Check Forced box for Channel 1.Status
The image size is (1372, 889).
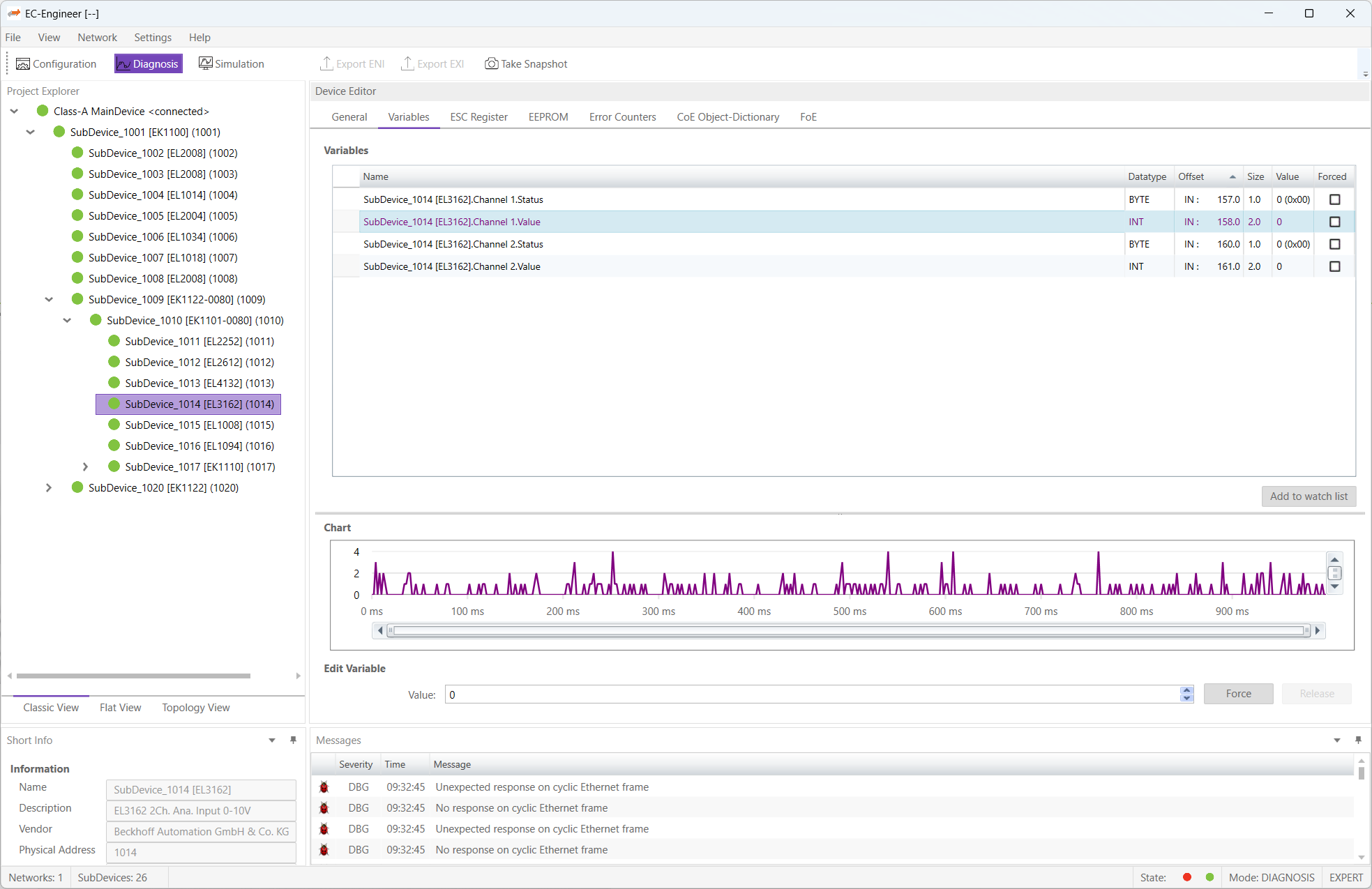point(1334,199)
